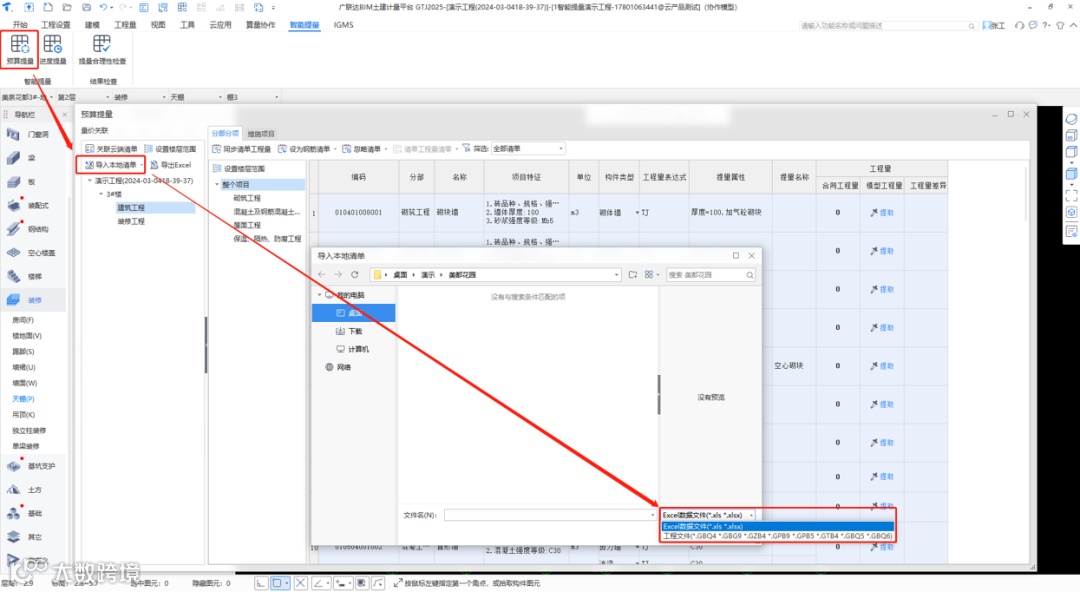
Task: Select 土方 in navigation bar
Action: coord(34,489)
